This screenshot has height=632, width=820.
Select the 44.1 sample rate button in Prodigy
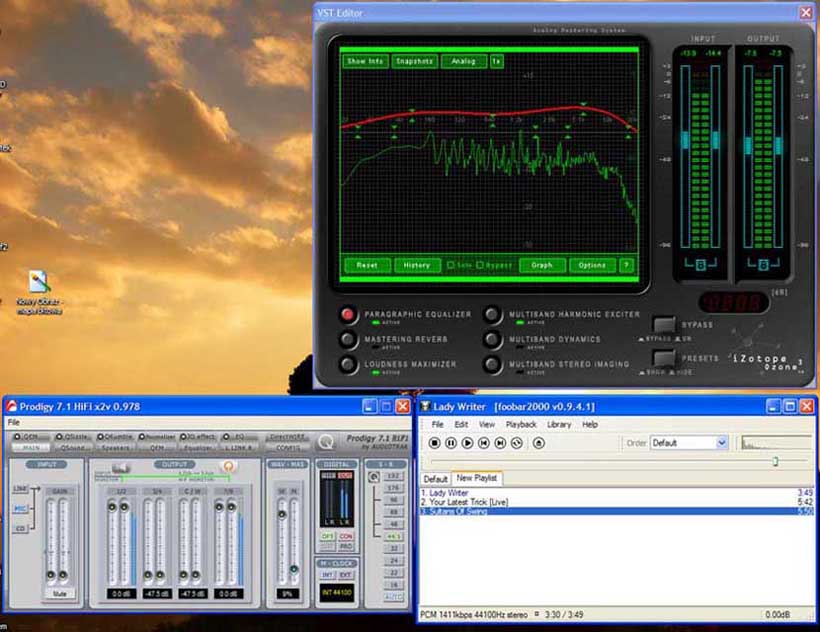393,536
